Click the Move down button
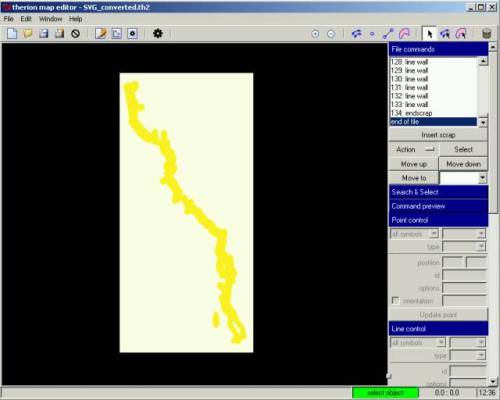The height and width of the screenshot is (400, 500). click(x=463, y=164)
